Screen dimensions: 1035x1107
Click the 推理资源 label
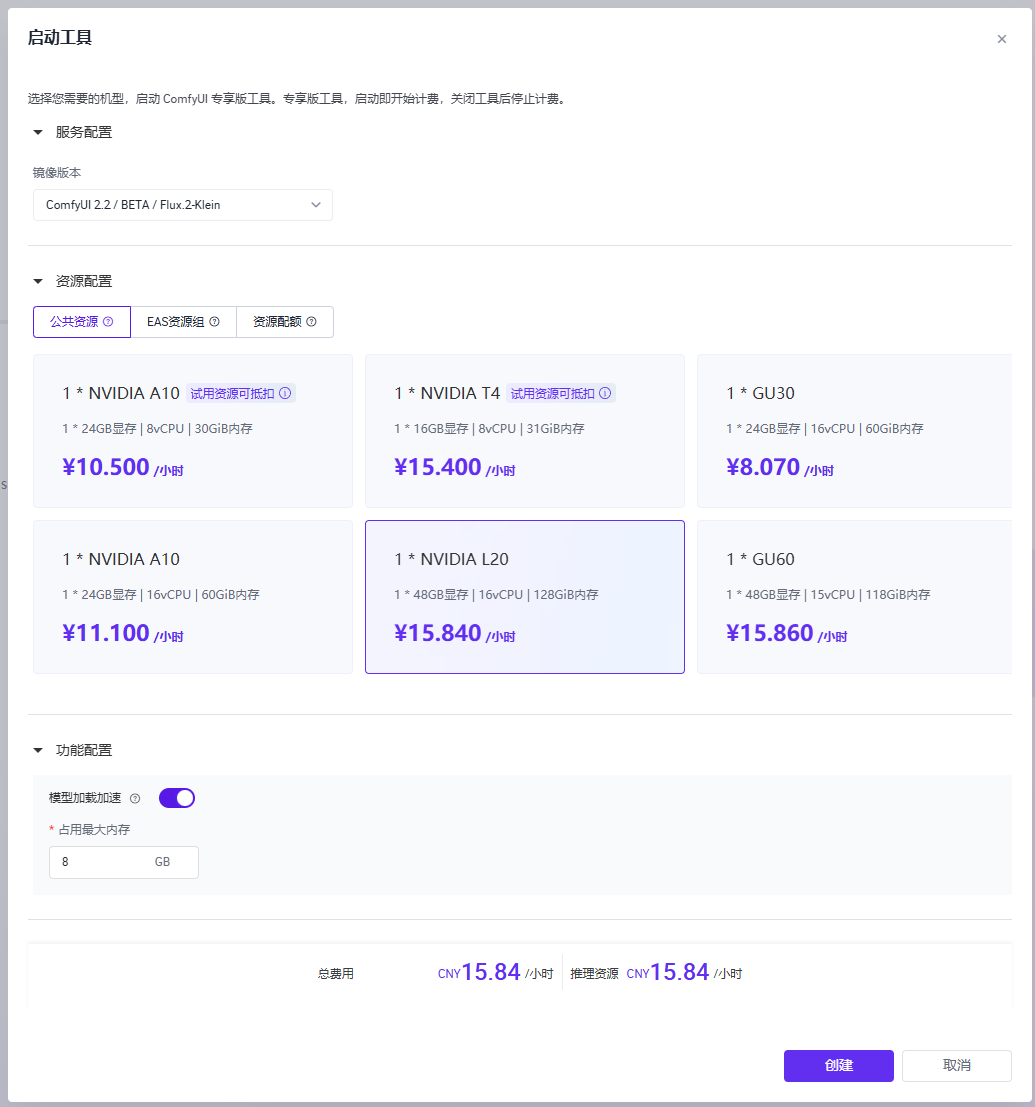(x=594, y=974)
